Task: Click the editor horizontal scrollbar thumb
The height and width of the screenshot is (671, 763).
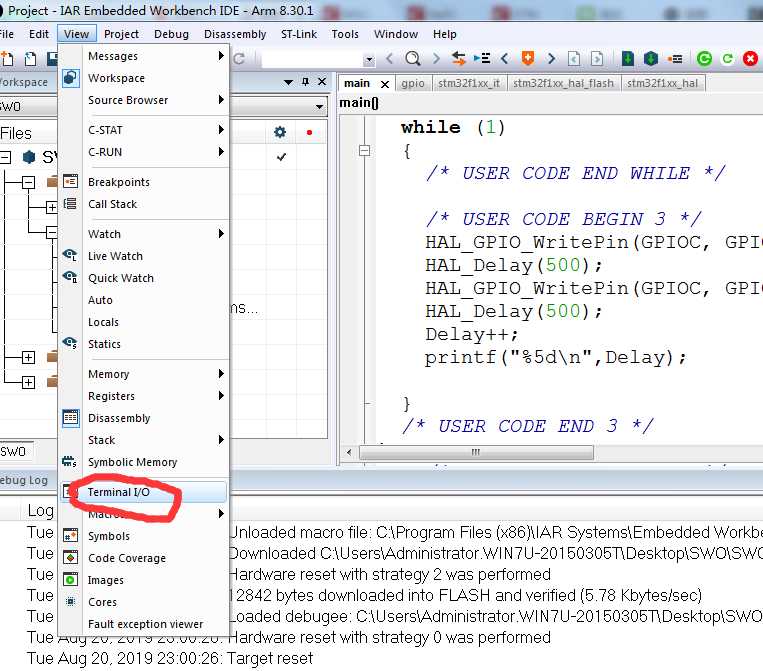Action: (476, 453)
